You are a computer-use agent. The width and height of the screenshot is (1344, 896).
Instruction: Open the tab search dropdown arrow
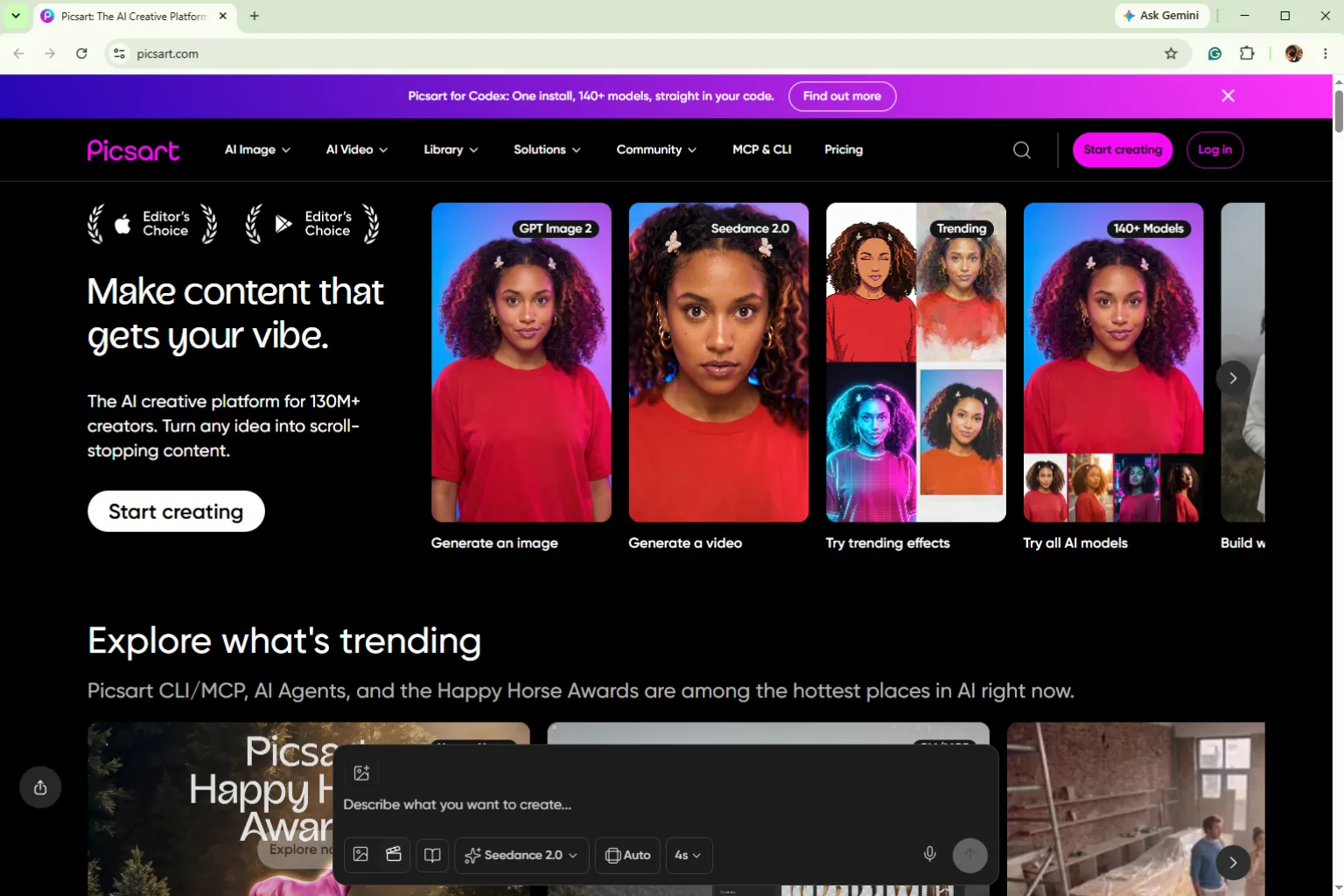point(16,16)
